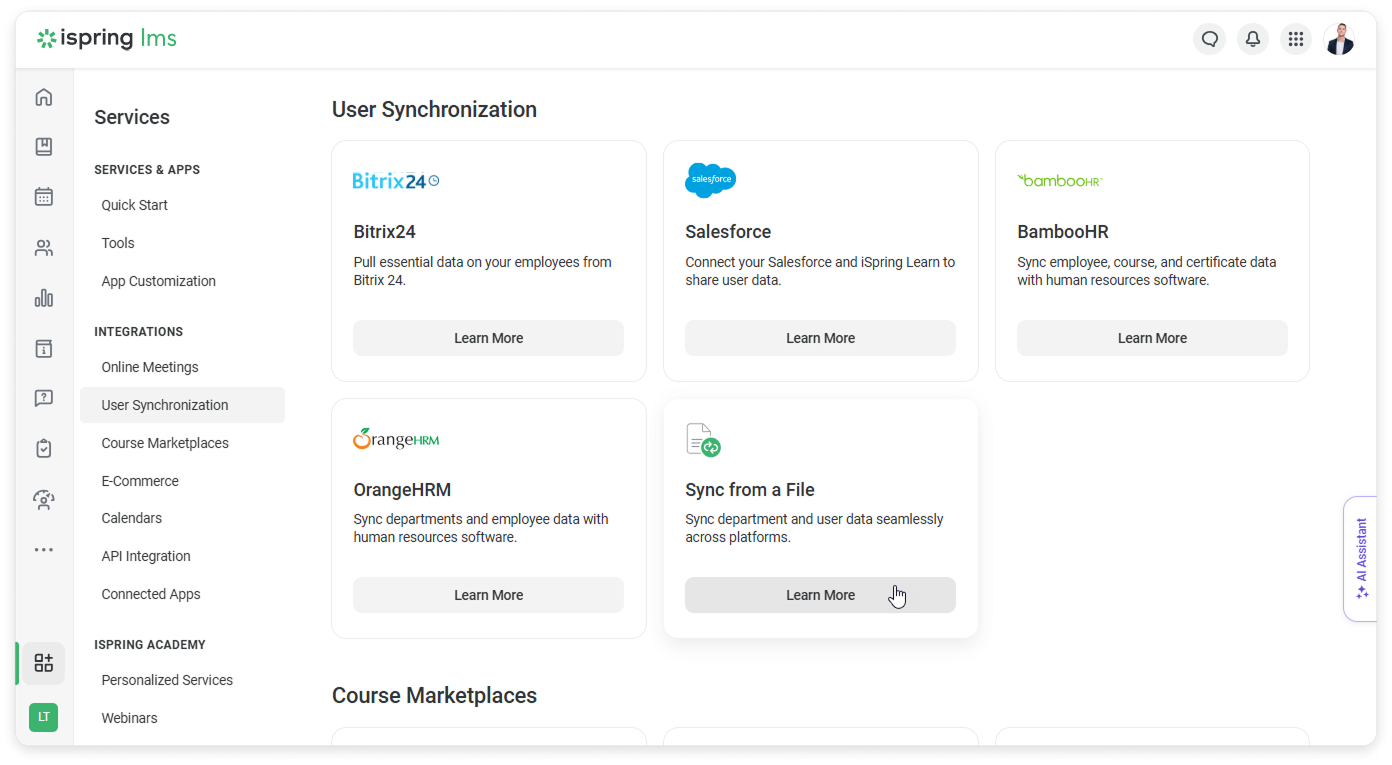This screenshot has width=1392, height=765.
Task: Click the iSpring LMS logo
Action: coord(107,39)
